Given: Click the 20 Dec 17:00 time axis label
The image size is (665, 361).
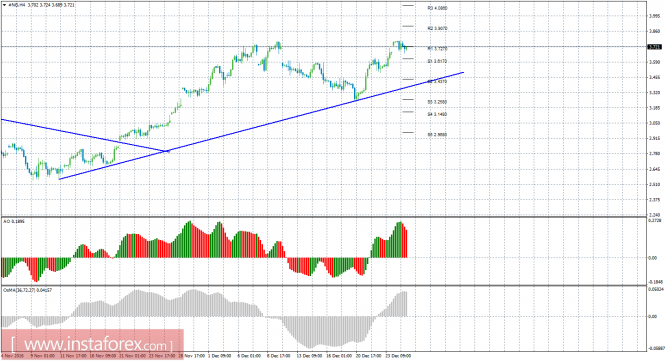Looking at the screenshot, I should 369,356.
